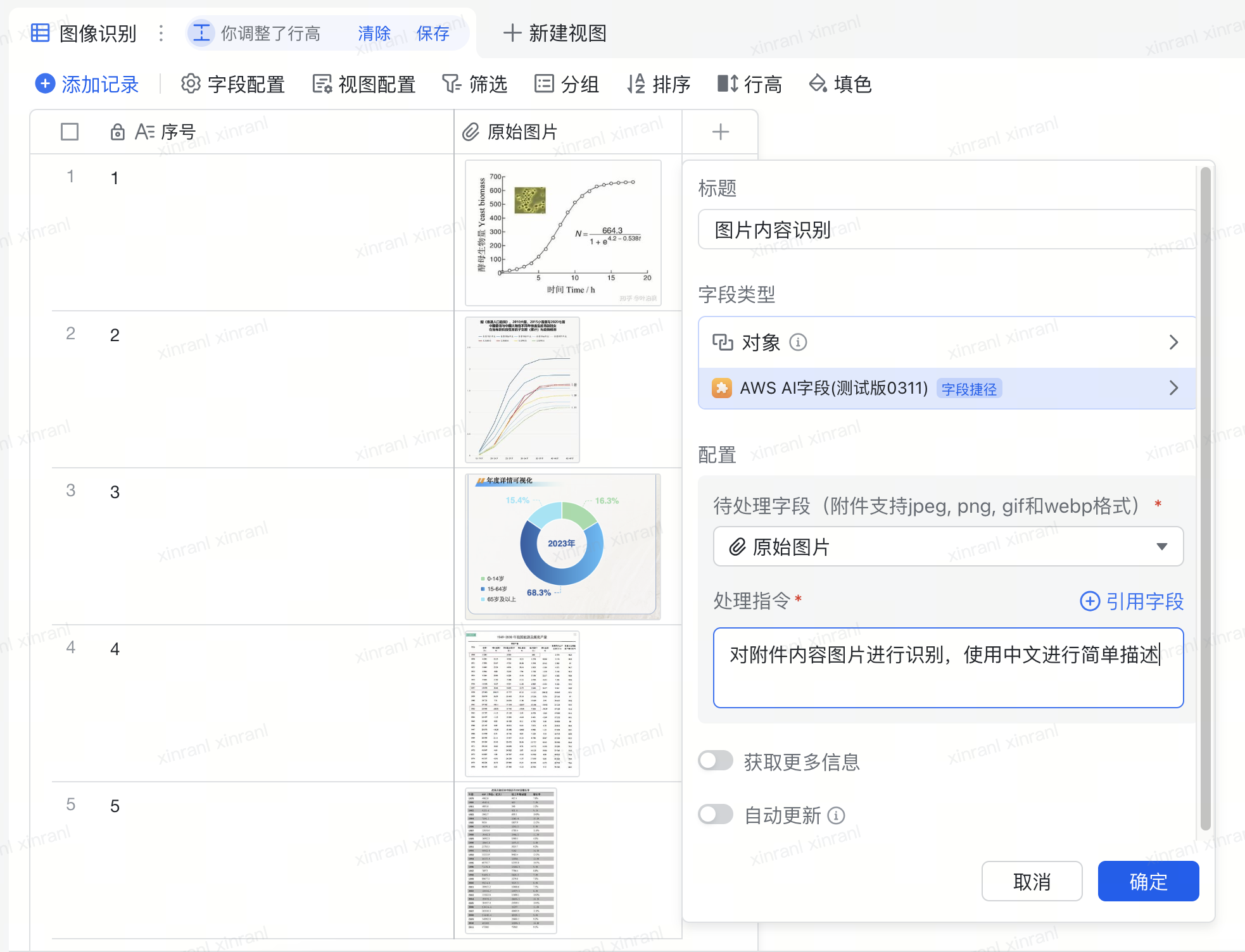Click 保存 to save the view change
Screen dimensions: 1245x952
433,33
